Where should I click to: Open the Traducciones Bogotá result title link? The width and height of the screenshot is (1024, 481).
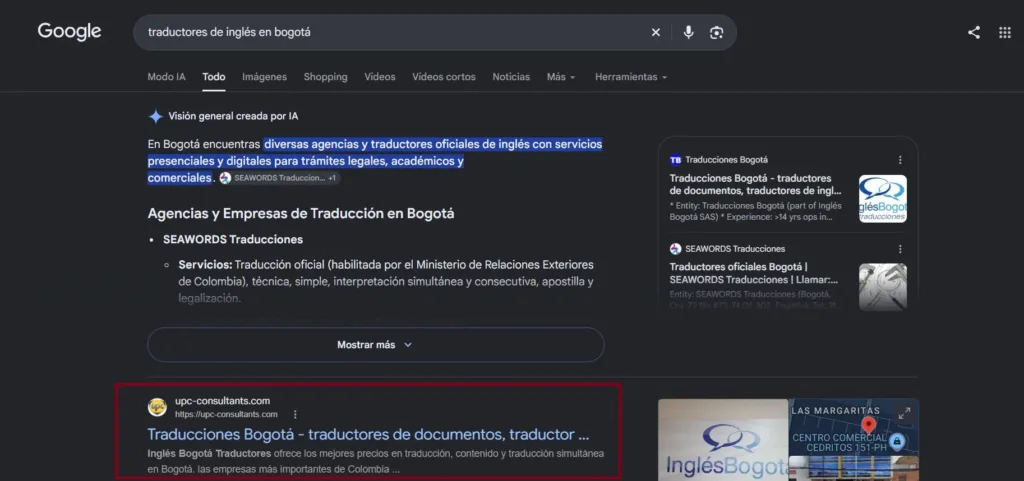coord(368,435)
